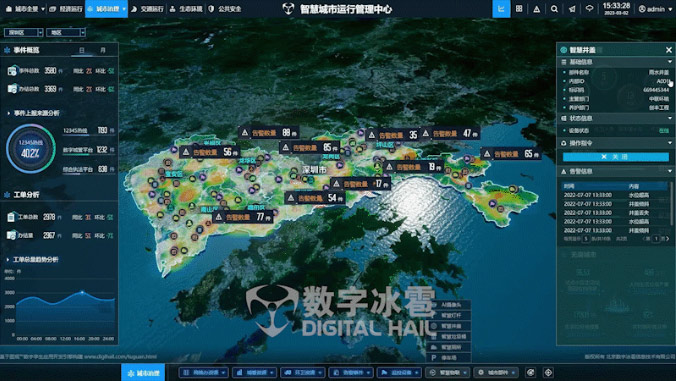Collapse the 操作指令 section
Viewport: 676px width, 381px height.
[670, 143]
